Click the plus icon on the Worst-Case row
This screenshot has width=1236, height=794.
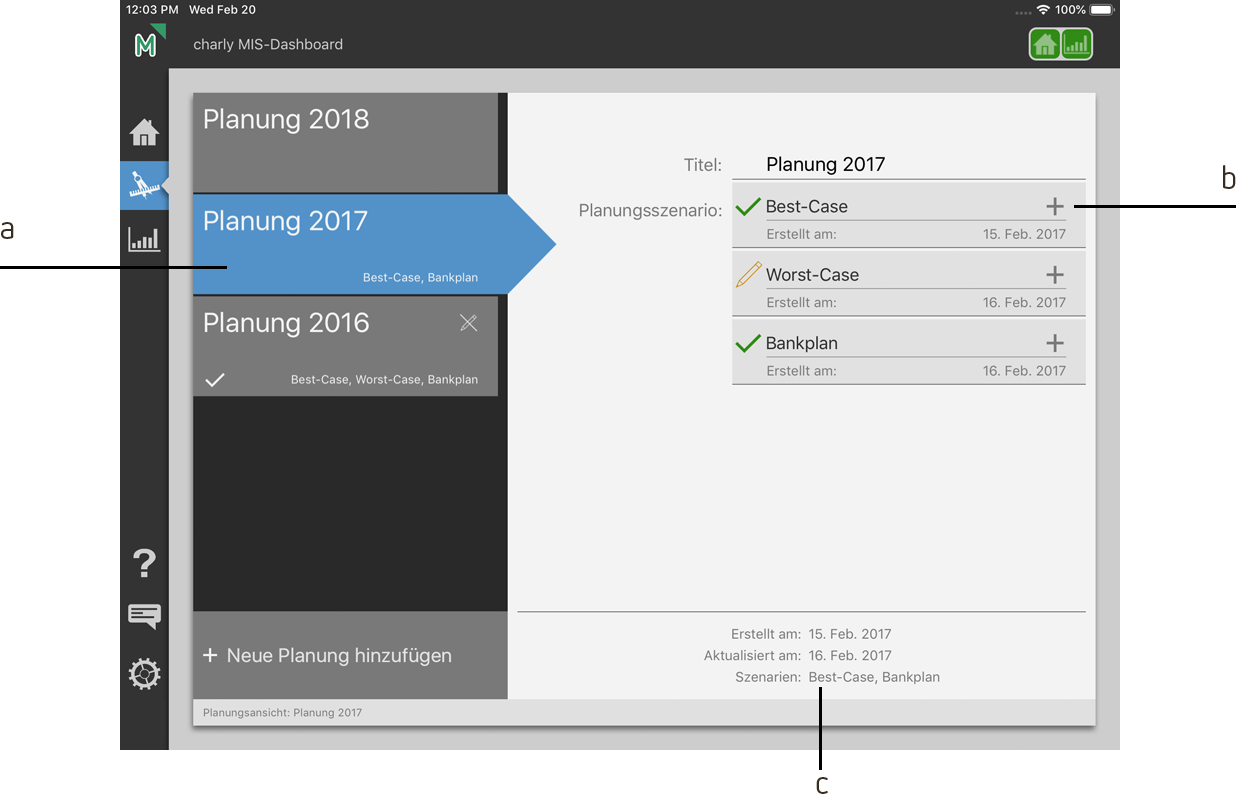point(1055,274)
